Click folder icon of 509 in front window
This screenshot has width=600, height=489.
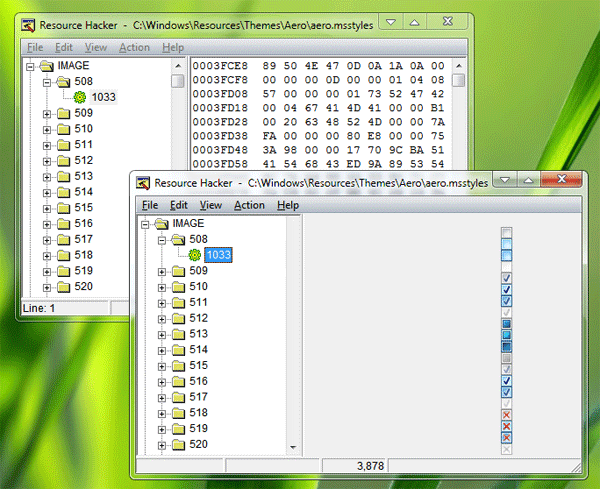pyautogui.click(x=178, y=271)
